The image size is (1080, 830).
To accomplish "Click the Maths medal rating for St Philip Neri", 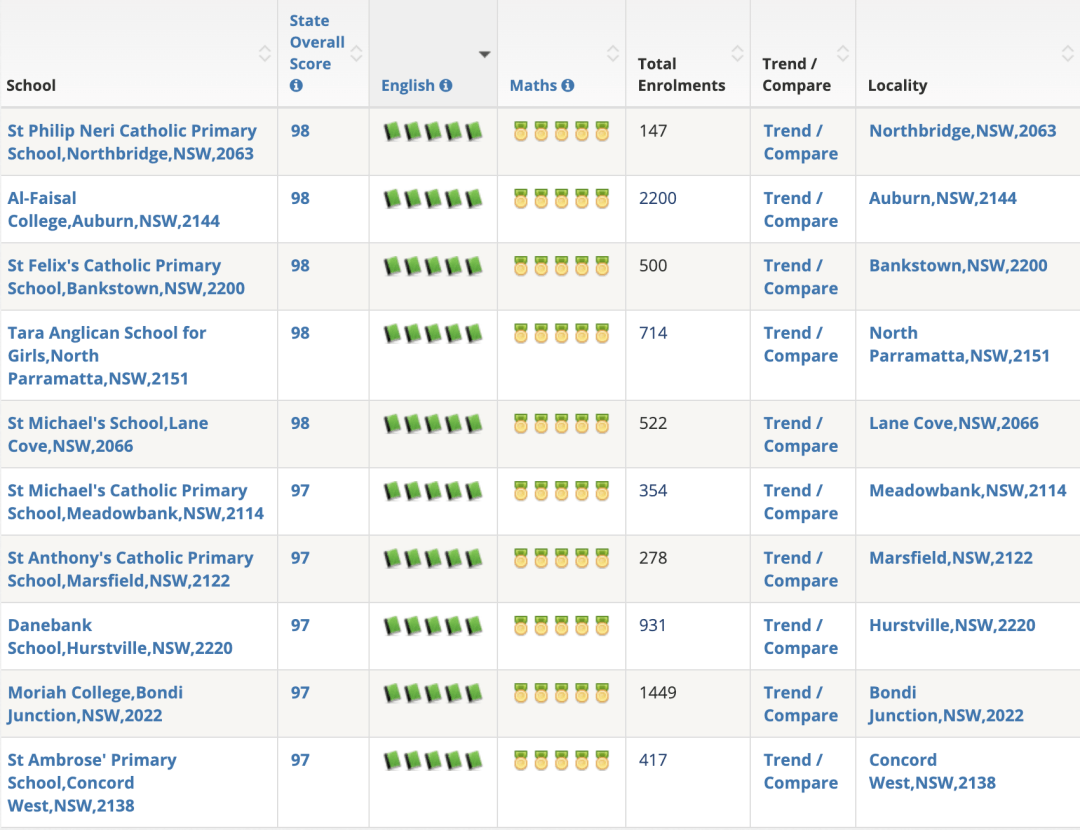I will coord(561,131).
